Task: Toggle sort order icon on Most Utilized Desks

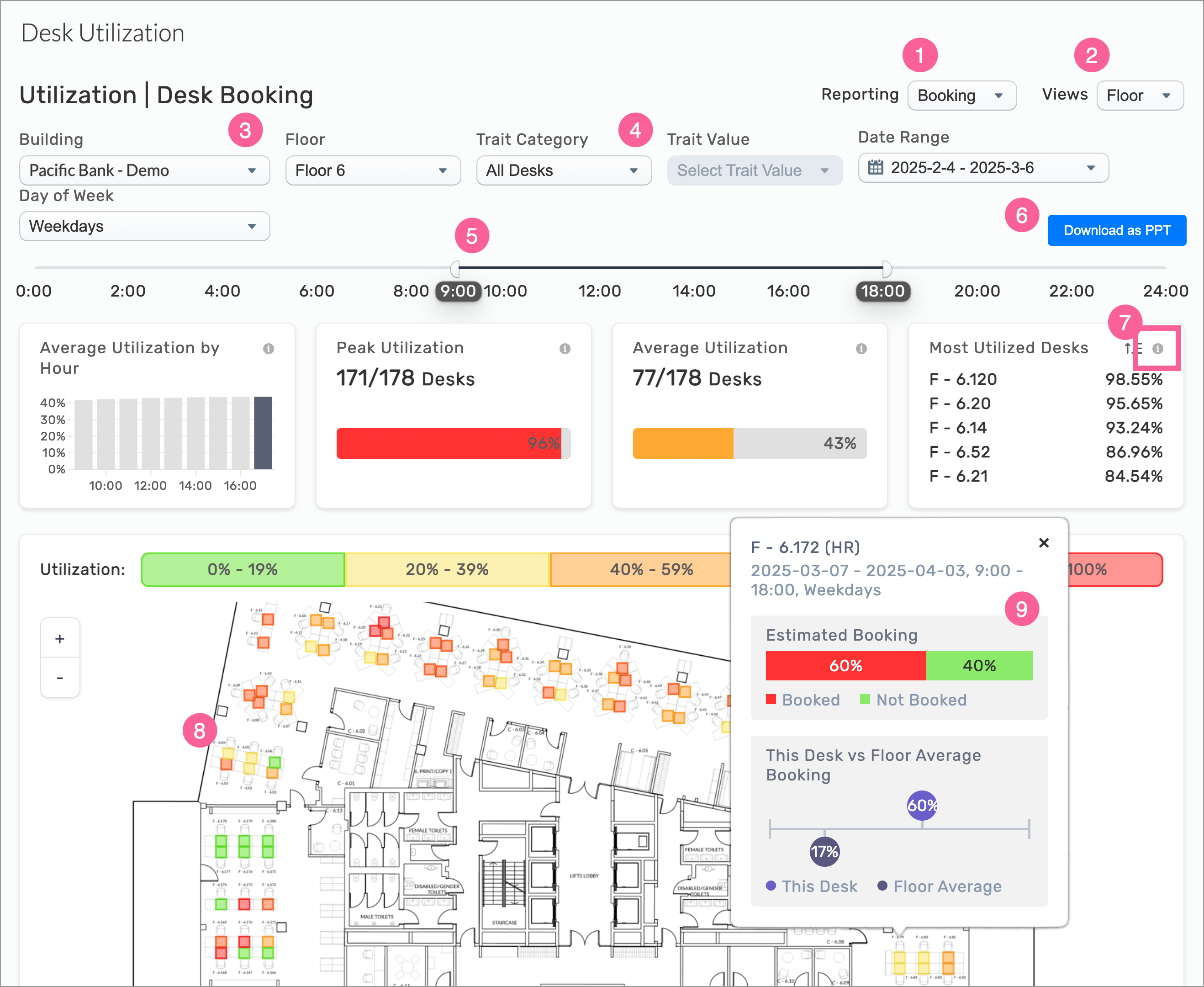Action: coord(1132,349)
